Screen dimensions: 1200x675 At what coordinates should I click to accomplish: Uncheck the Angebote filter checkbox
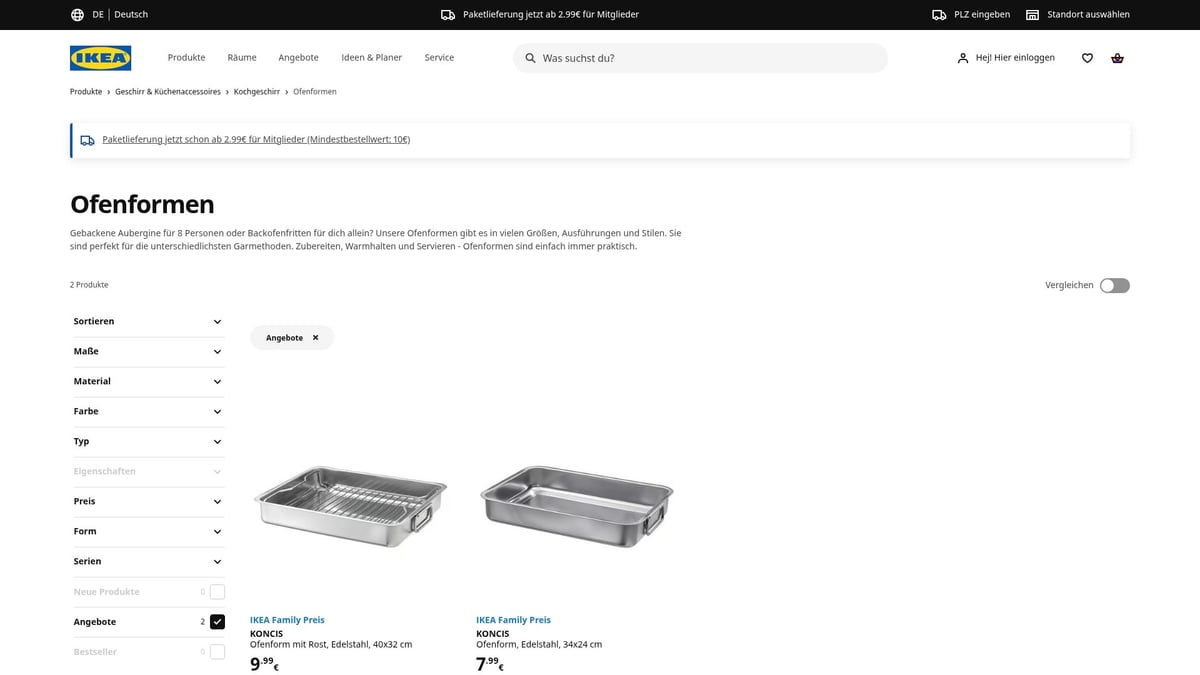click(x=217, y=621)
